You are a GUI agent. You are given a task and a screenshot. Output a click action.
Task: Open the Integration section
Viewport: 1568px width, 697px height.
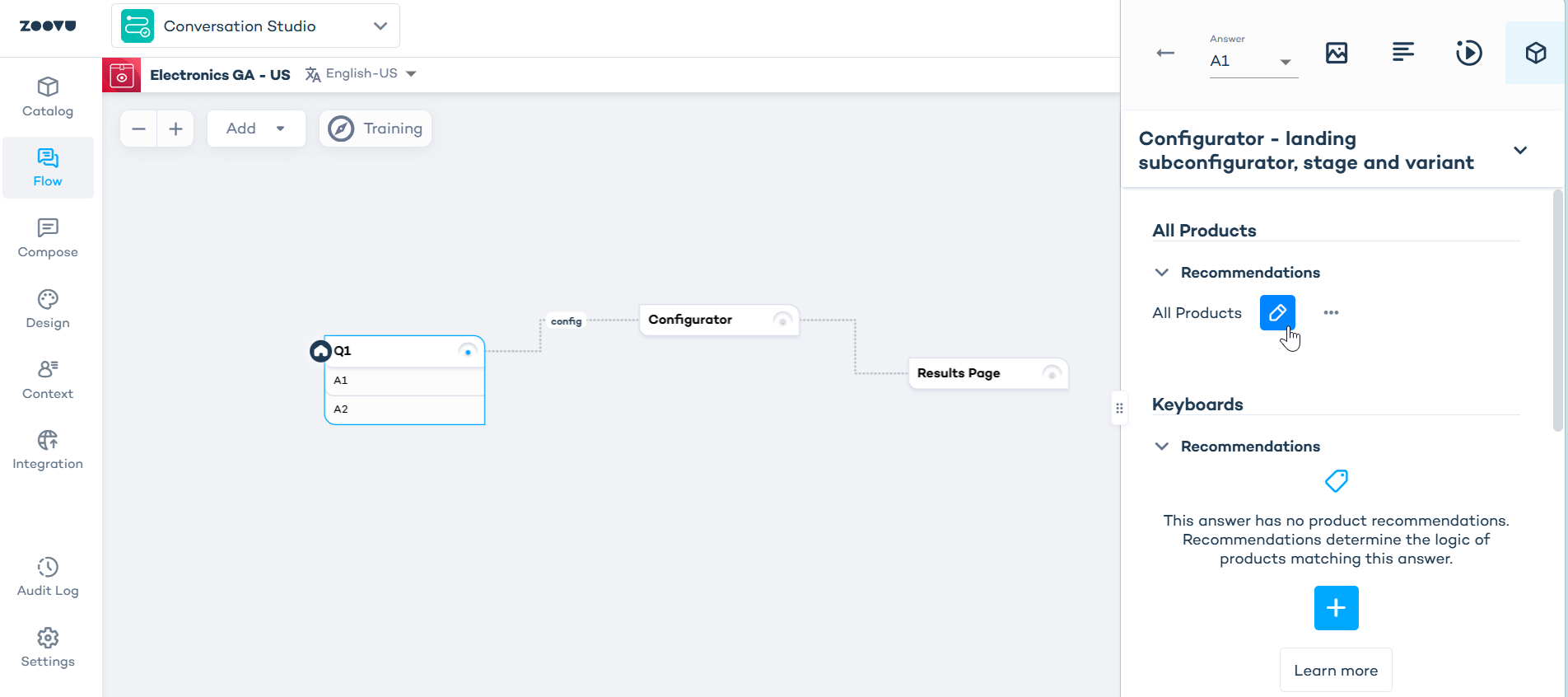[48, 451]
